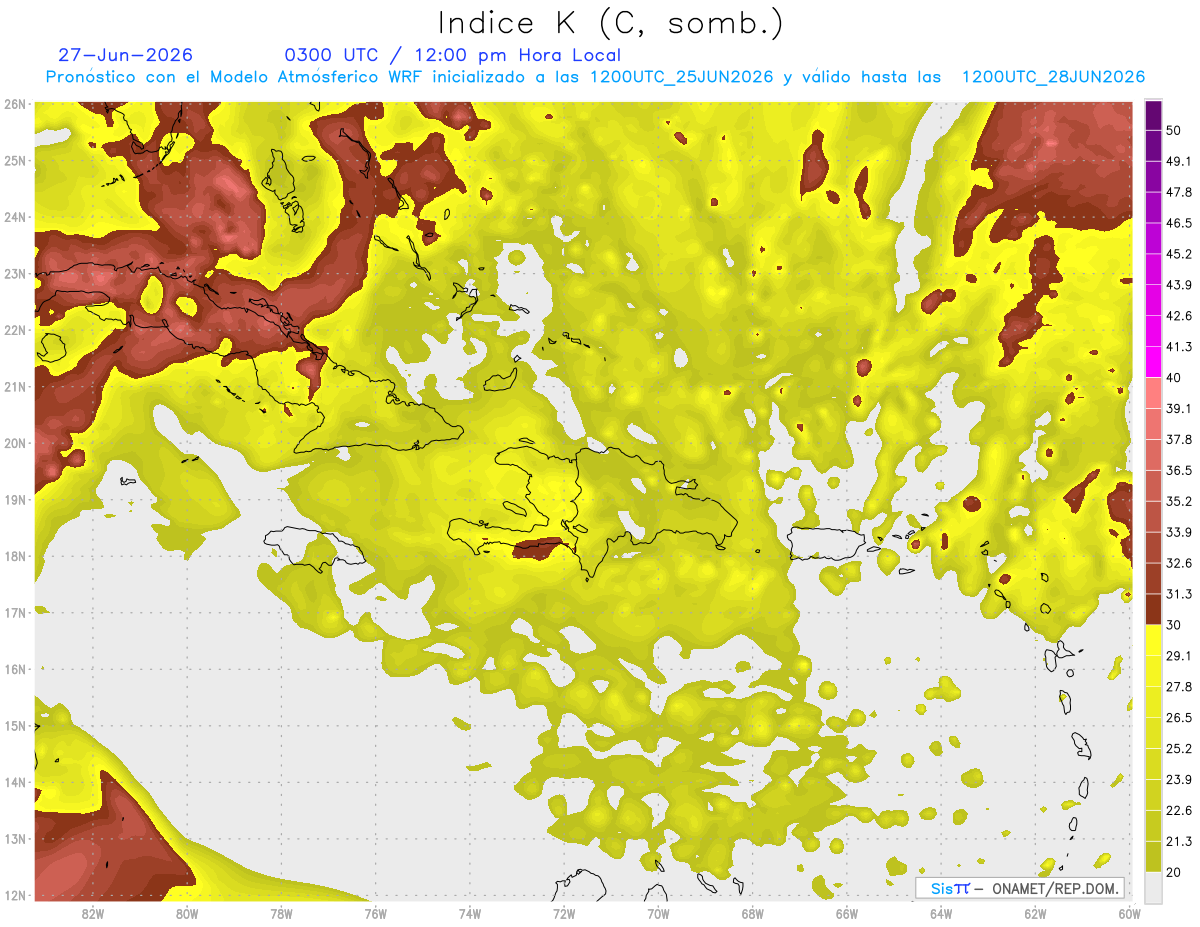The image size is (1200, 927).
Task: Click colorbar value "22.6"
Action: click(x=1179, y=811)
